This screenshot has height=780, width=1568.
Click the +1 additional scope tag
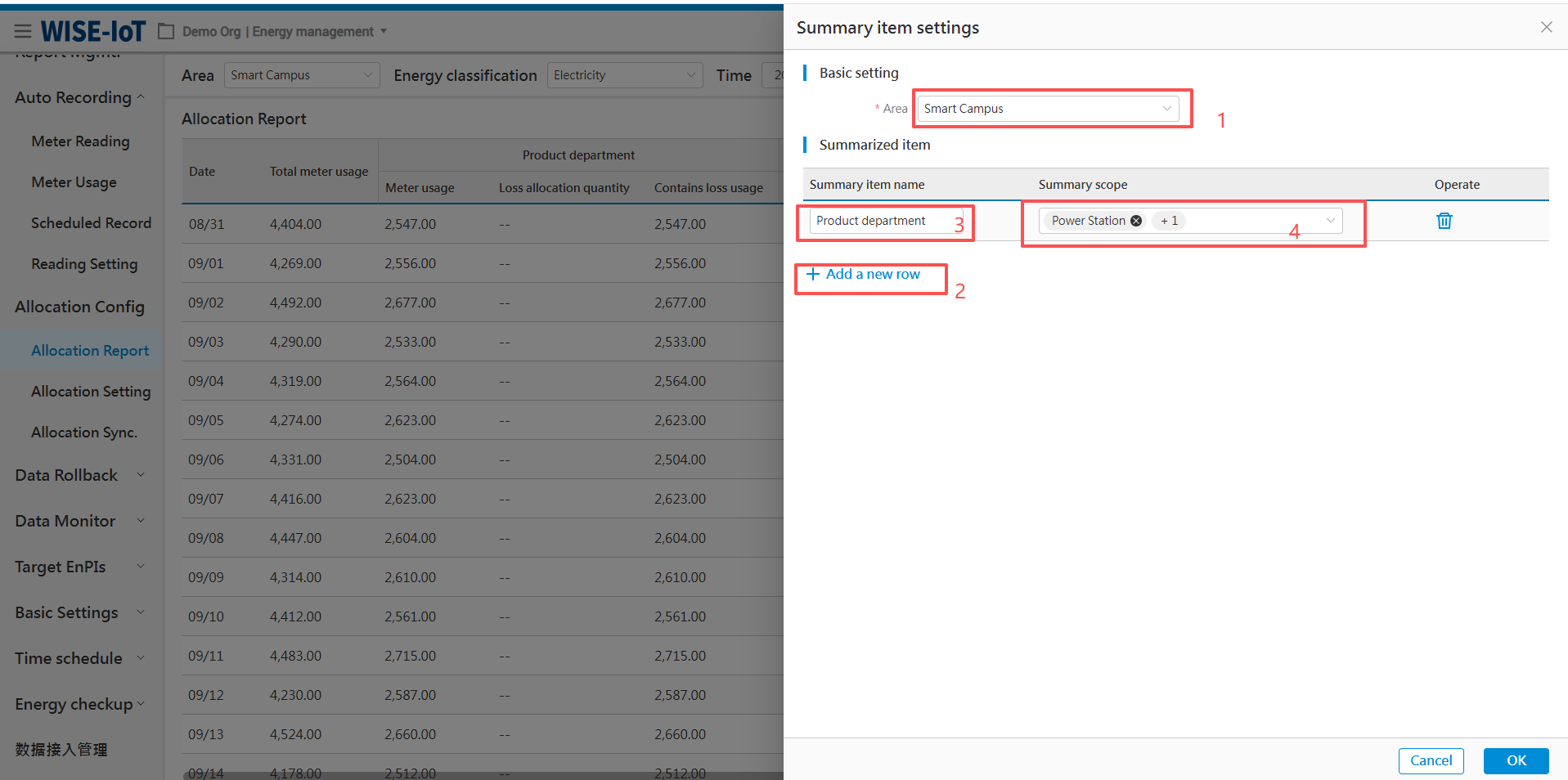1169,221
